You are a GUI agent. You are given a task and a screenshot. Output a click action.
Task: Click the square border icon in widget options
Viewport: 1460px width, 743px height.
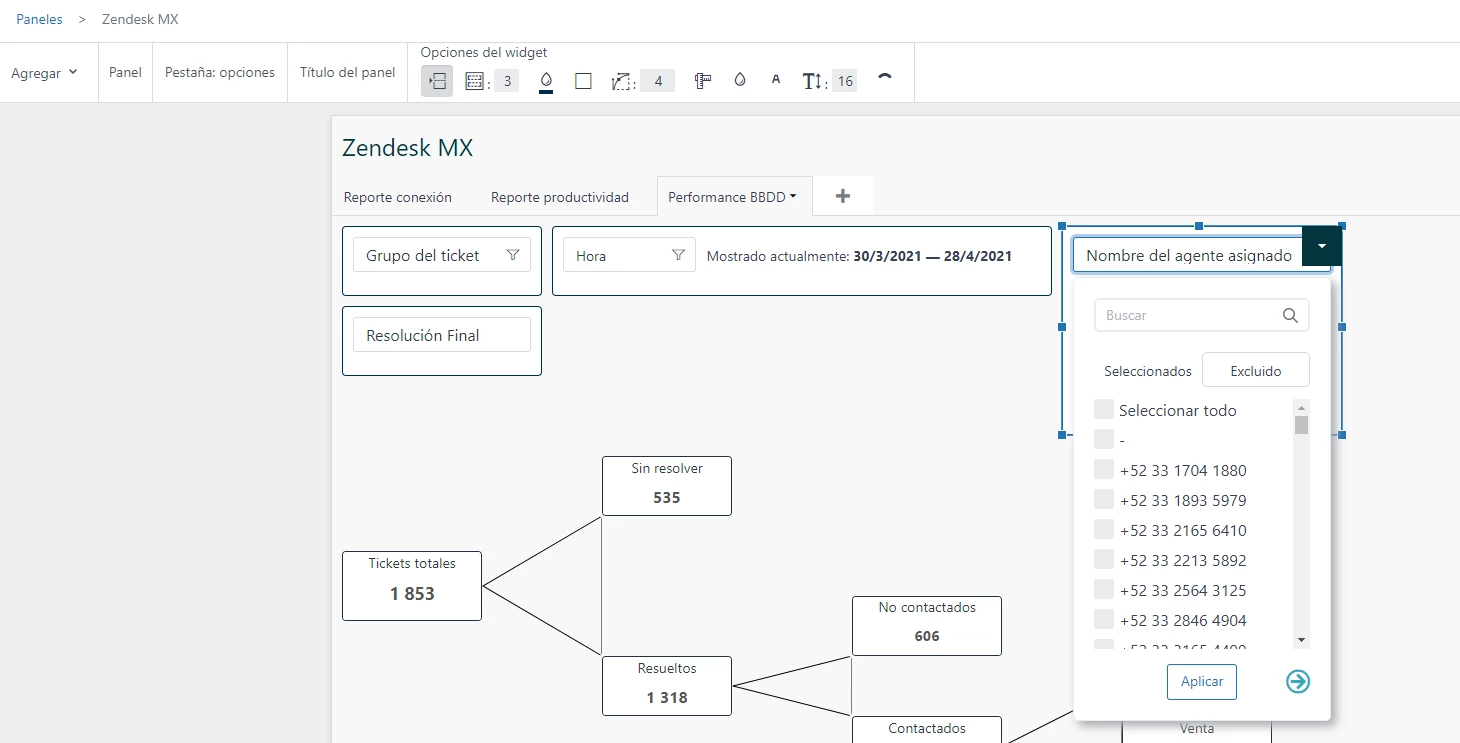584,81
